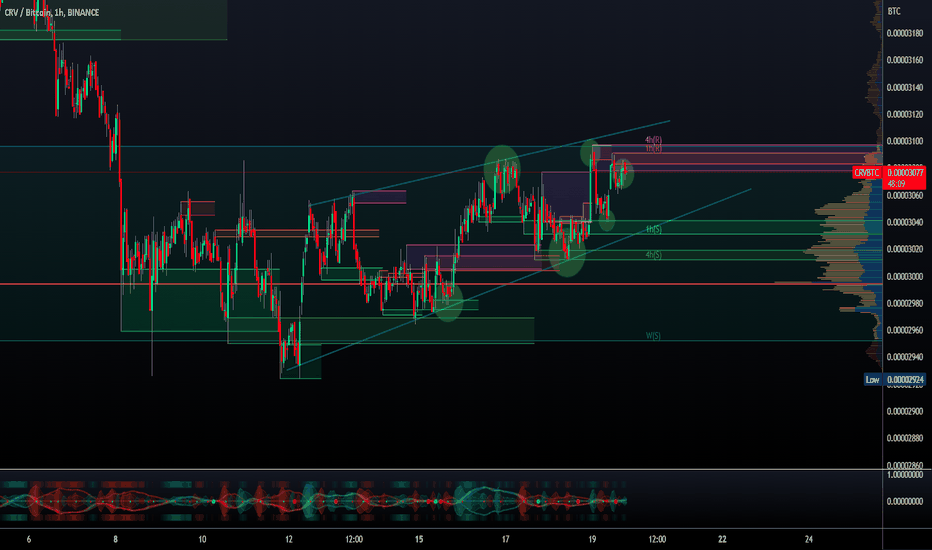This screenshot has width=932, height=550.
Task: Click the oscillator indicator pane below the chart
Action: tap(440, 499)
